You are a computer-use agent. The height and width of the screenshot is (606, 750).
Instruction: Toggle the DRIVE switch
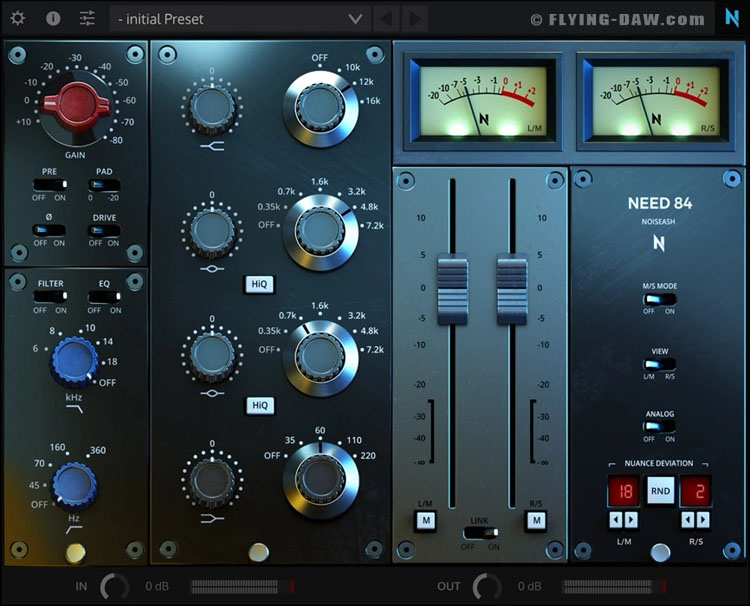tap(104, 230)
